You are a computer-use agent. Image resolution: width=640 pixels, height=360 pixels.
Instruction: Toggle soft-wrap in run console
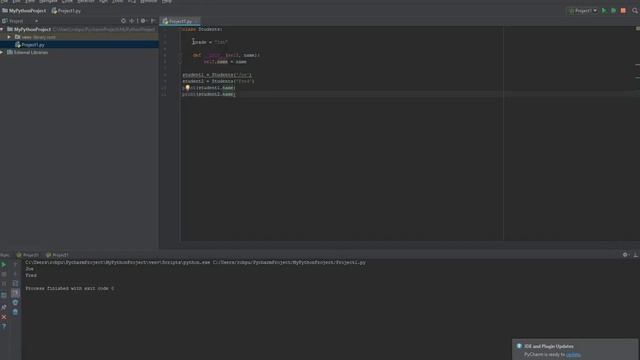[x=15, y=284]
